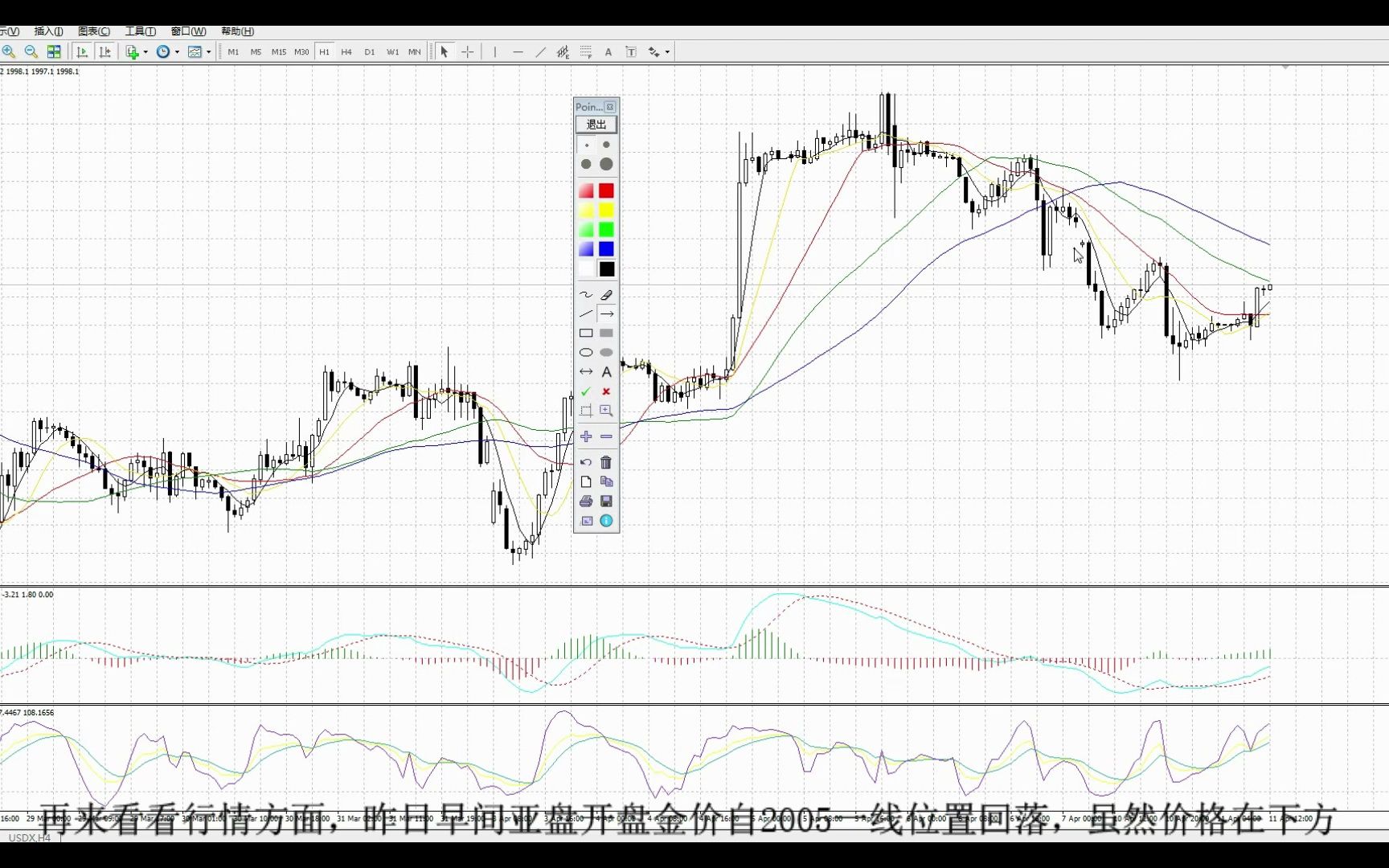This screenshot has height=868, width=1389.
Task: Select the outlined rectangle tool
Action: [586, 334]
